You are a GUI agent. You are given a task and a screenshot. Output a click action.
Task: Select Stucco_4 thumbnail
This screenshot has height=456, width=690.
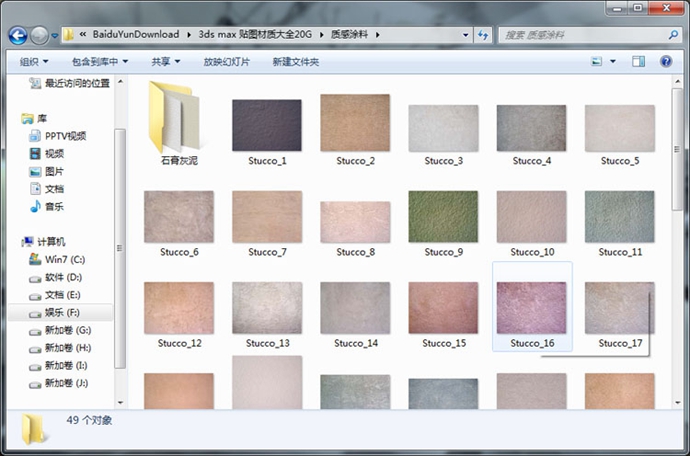click(x=531, y=128)
